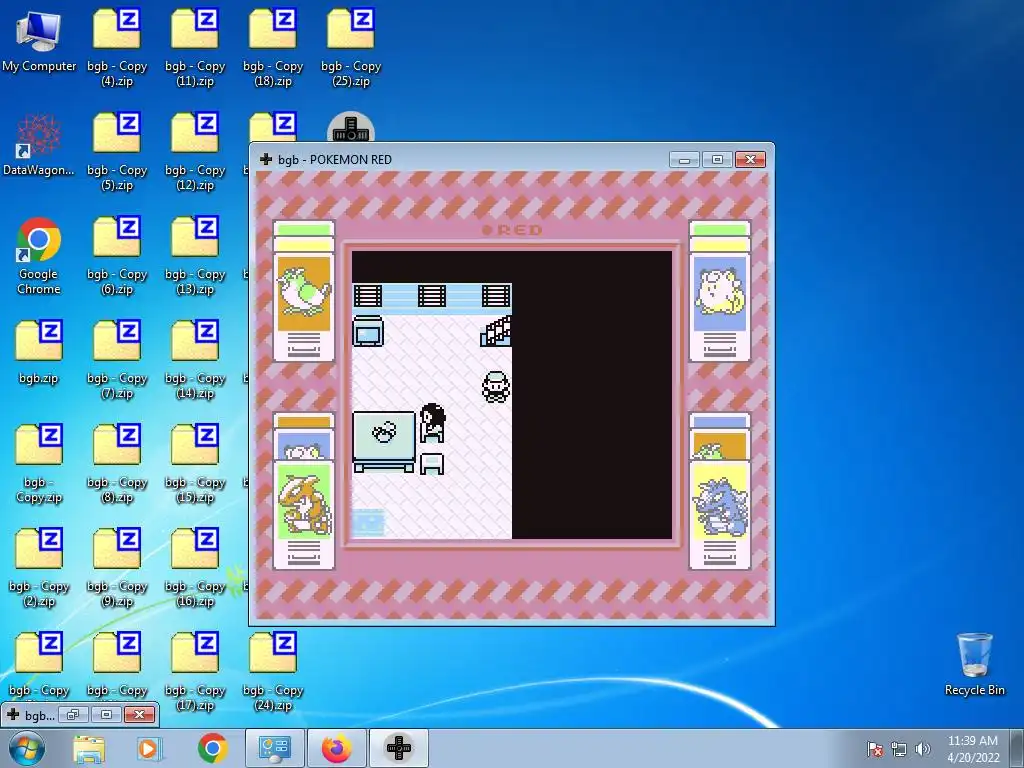Select the bgb - Copy (14).zip file
This screenshot has width=1024, height=768.
coord(195,359)
